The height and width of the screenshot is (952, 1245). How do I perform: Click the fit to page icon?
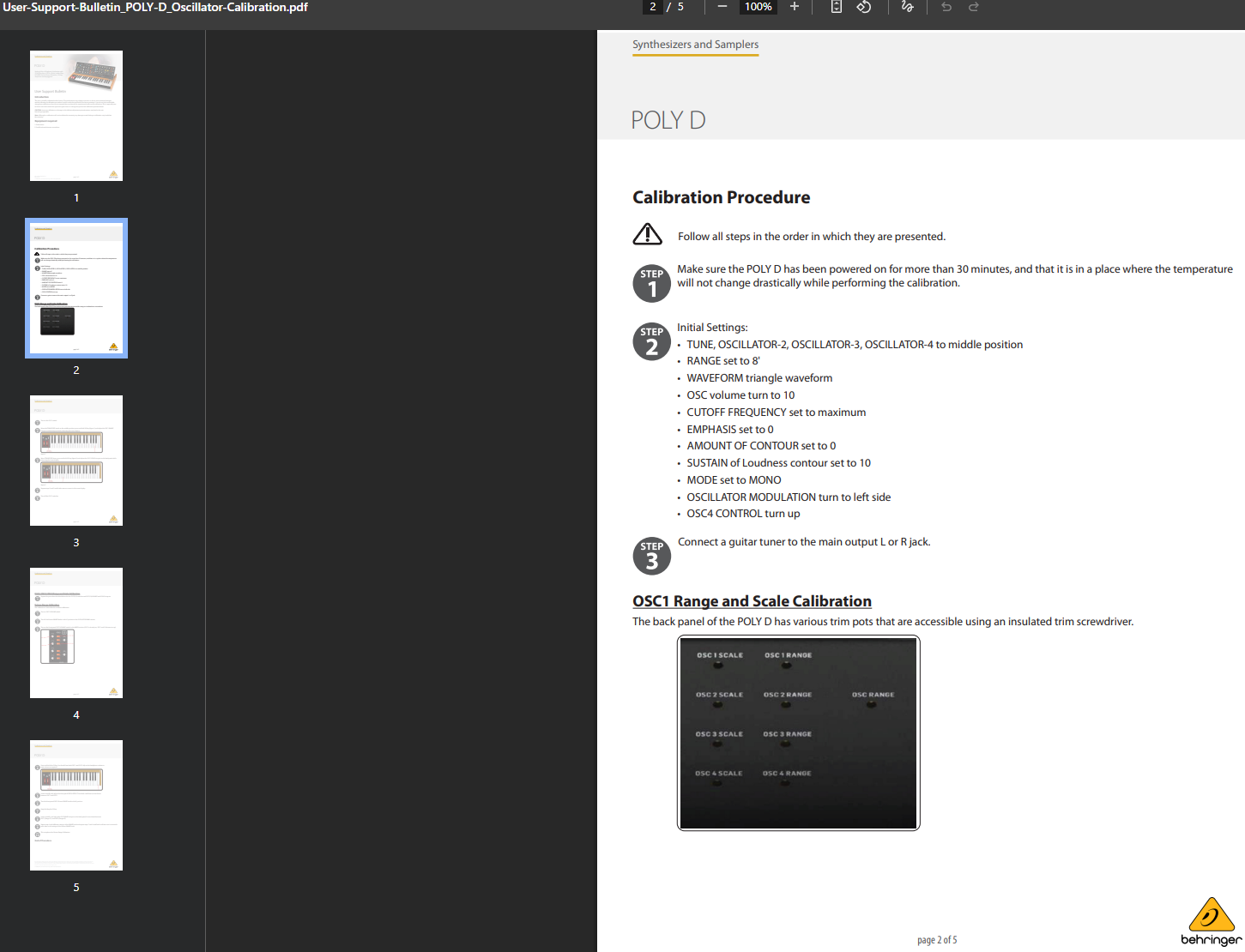point(837,7)
